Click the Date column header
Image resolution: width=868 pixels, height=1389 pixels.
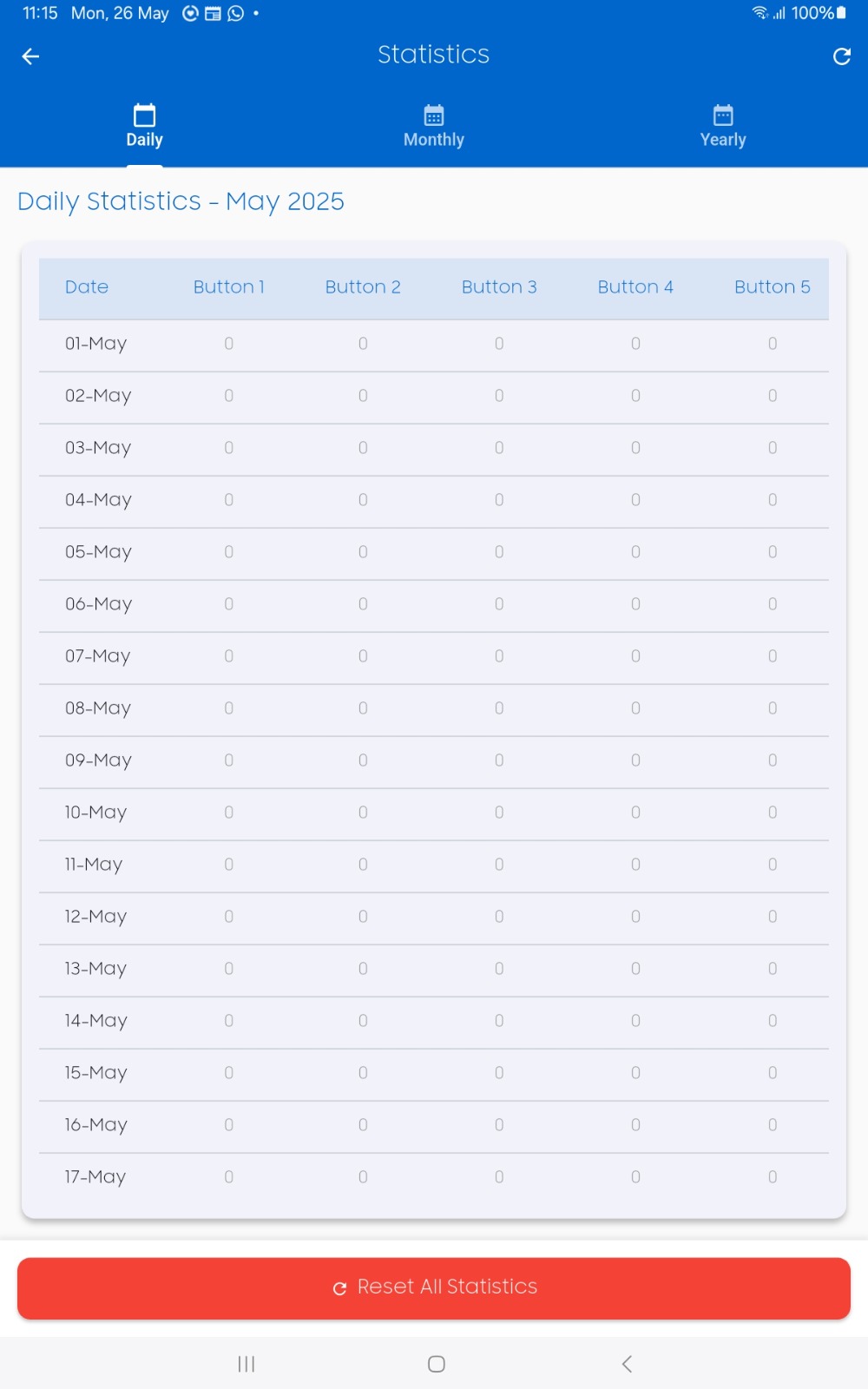[87, 287]
